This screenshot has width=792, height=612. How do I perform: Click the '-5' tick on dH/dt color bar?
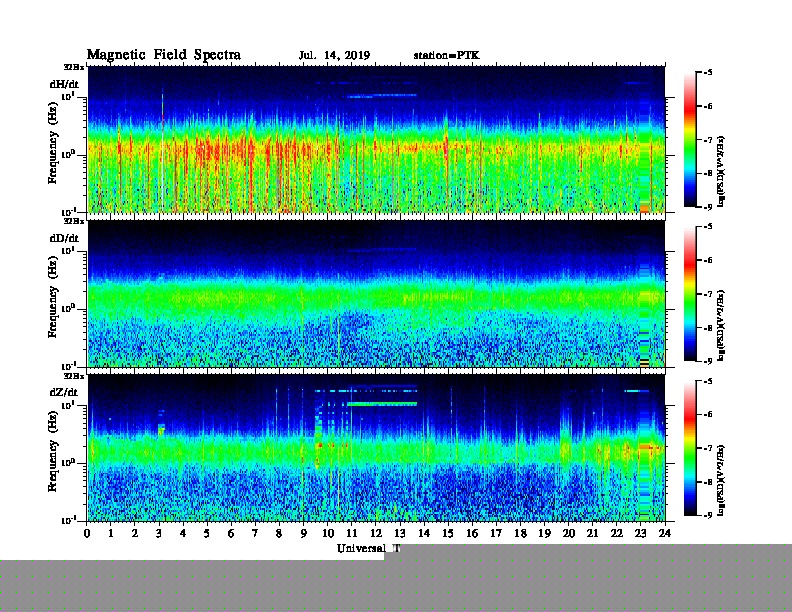(x=708, y=73)
